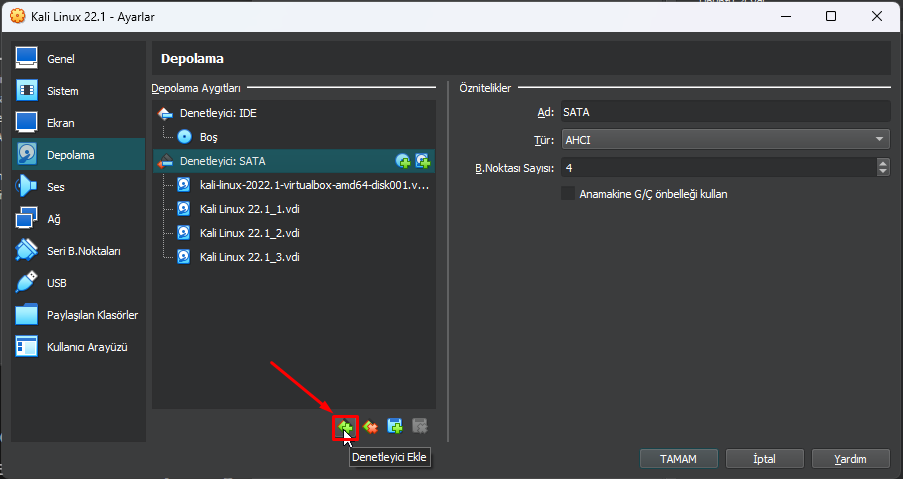Select the IDE controller row
The height and width of the screenshot is (479, 903).
294,113
